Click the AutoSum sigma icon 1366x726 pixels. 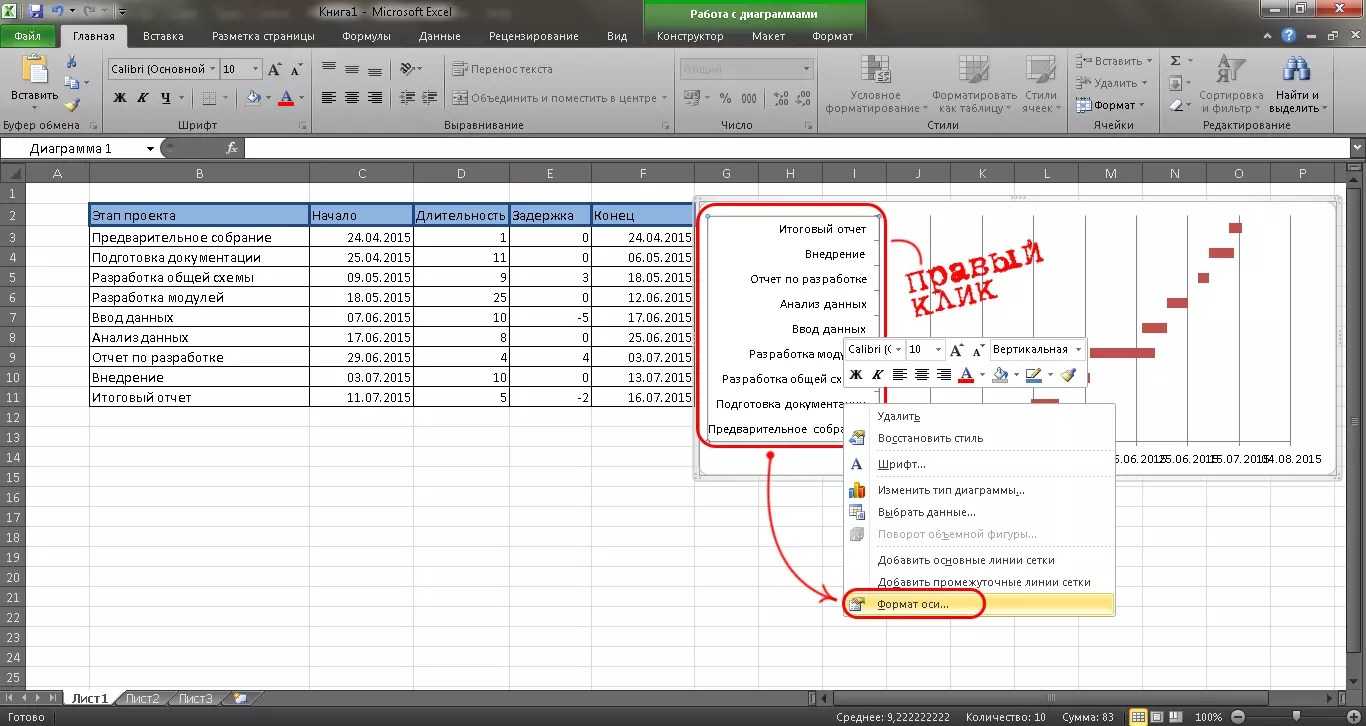click(x=1175, y=61)
